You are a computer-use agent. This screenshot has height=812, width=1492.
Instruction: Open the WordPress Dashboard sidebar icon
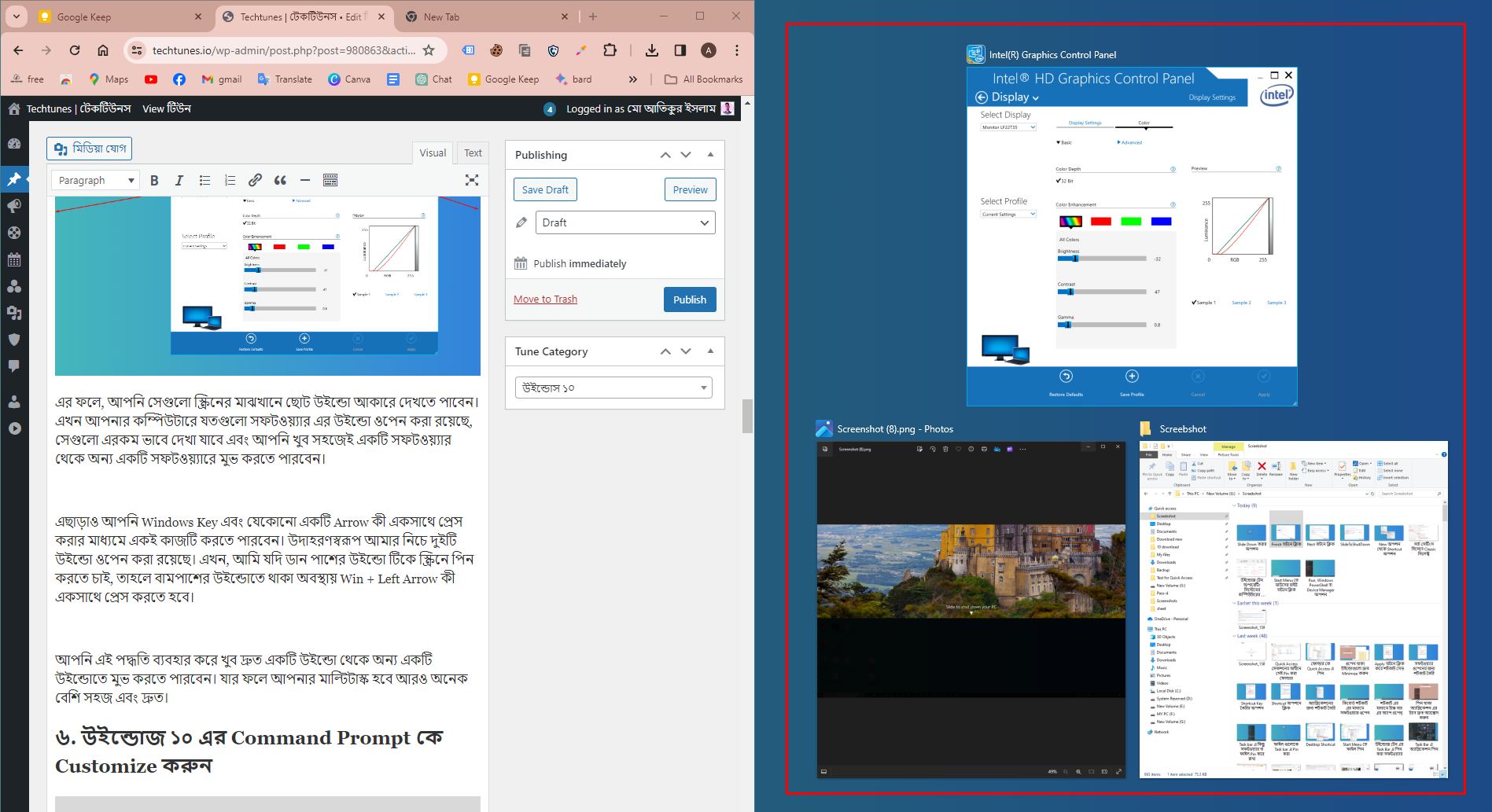coord(14,144)
